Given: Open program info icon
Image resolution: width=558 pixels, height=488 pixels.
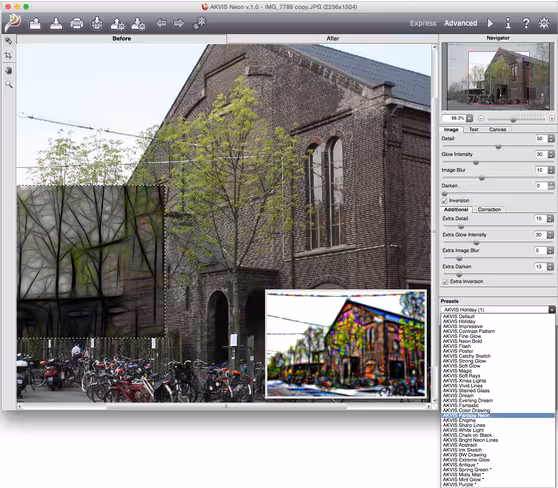Looking at the screenshot, I should point(508,23).
